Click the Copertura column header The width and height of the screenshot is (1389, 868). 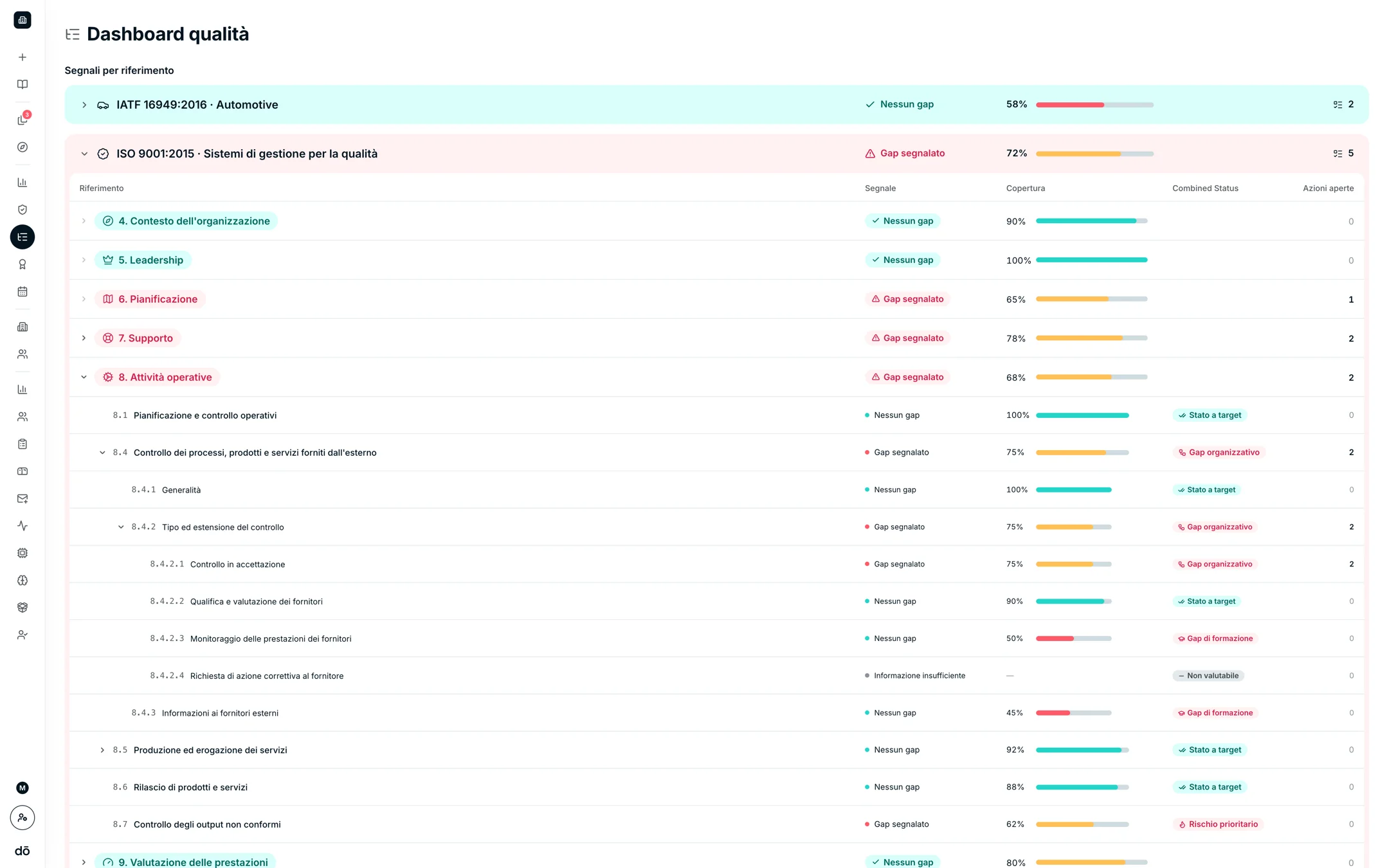[x=1025, y=188]
